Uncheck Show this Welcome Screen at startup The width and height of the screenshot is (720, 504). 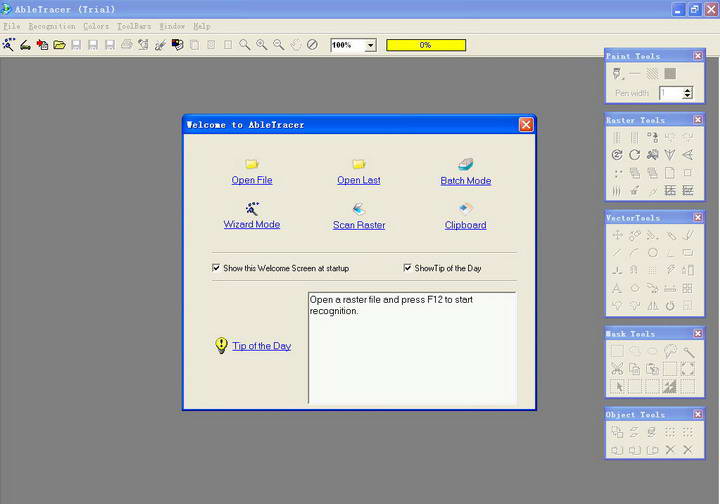coord(216,268)
